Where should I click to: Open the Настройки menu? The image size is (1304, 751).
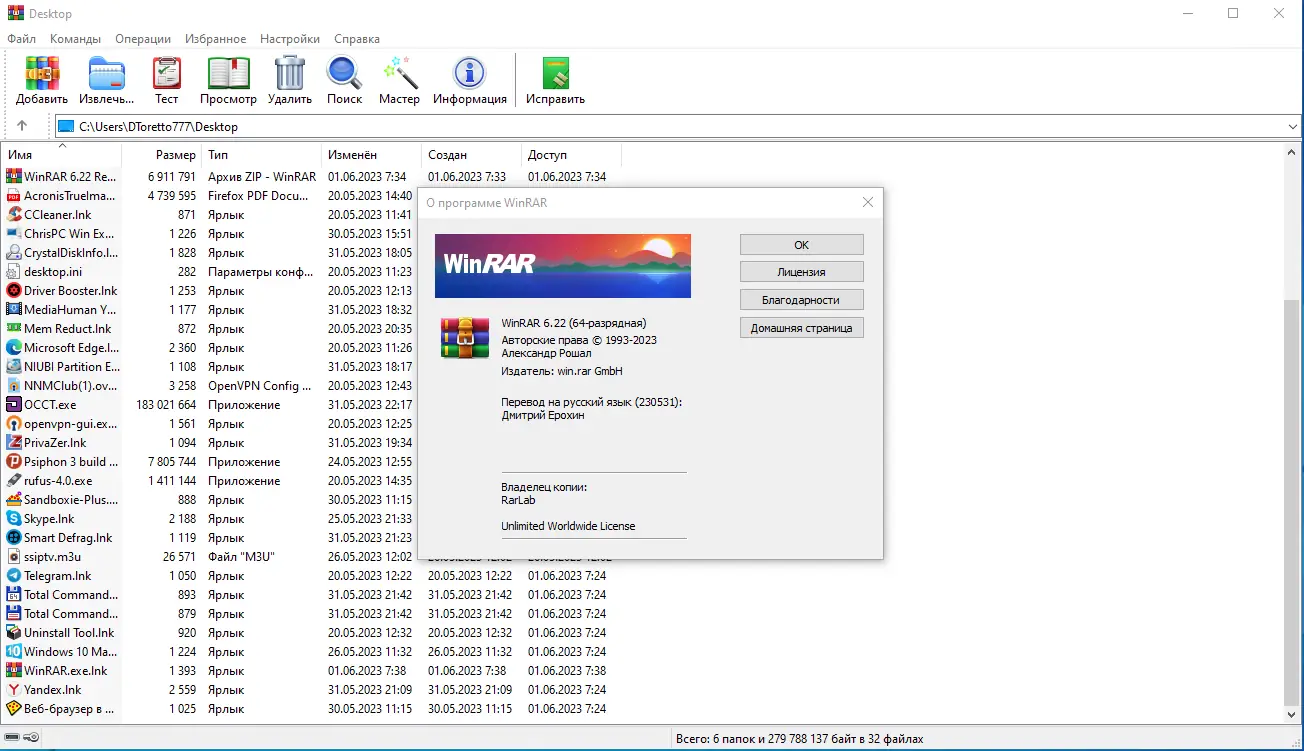click(290, 39)
